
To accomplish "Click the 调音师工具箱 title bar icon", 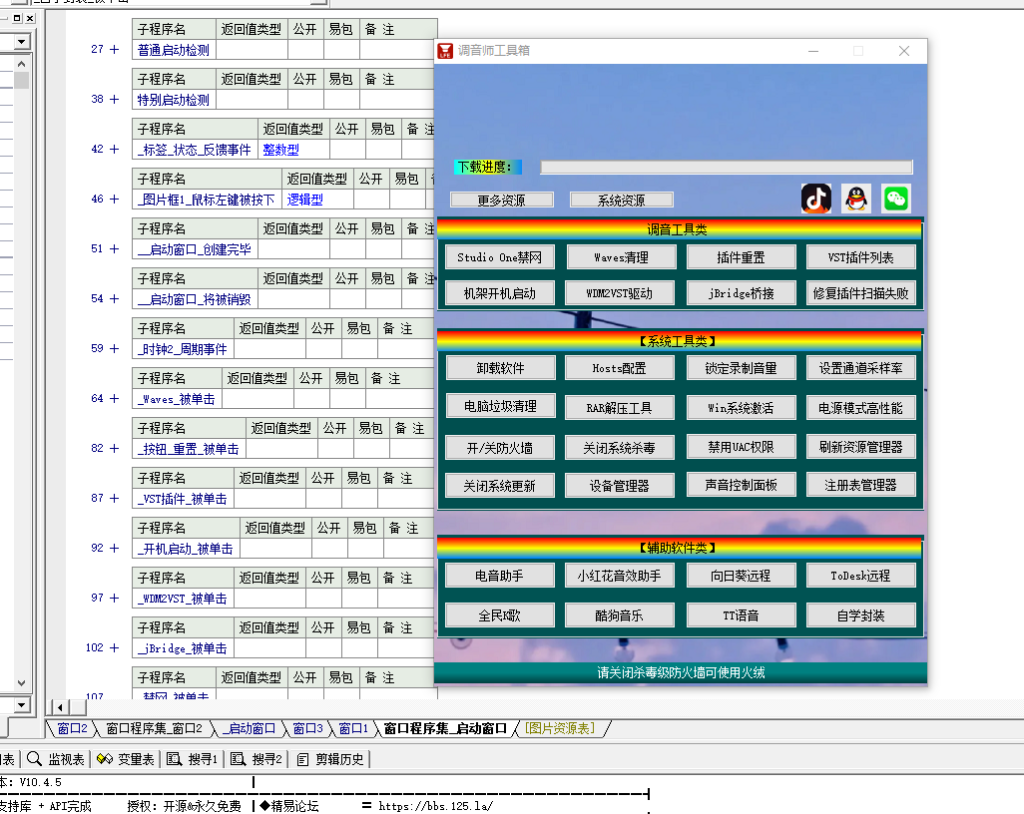I will 445,50.
